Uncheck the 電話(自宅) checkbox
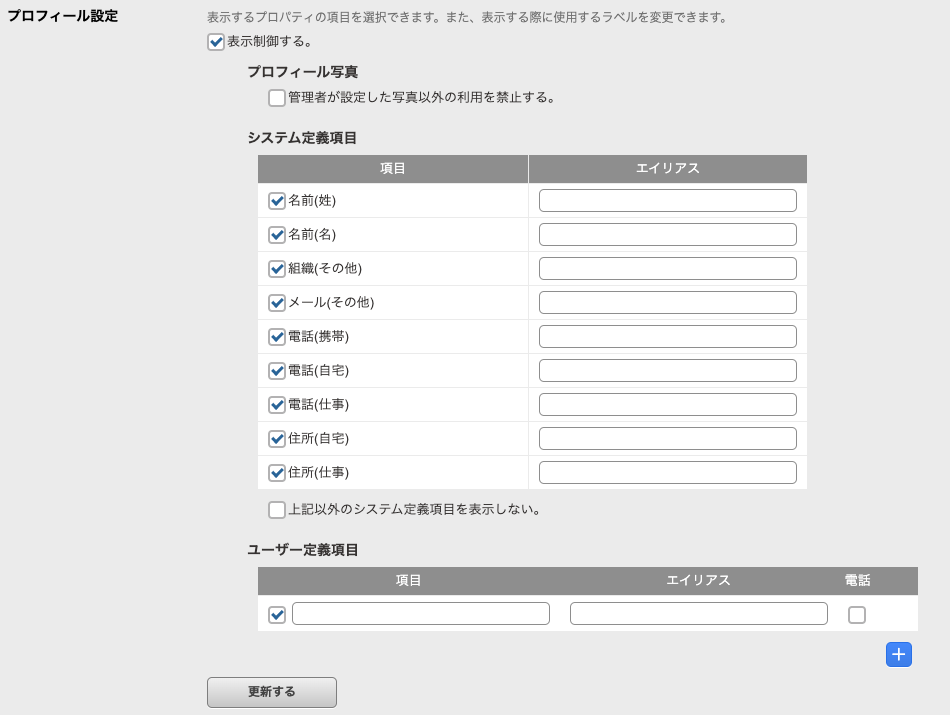 pos(277,370)
